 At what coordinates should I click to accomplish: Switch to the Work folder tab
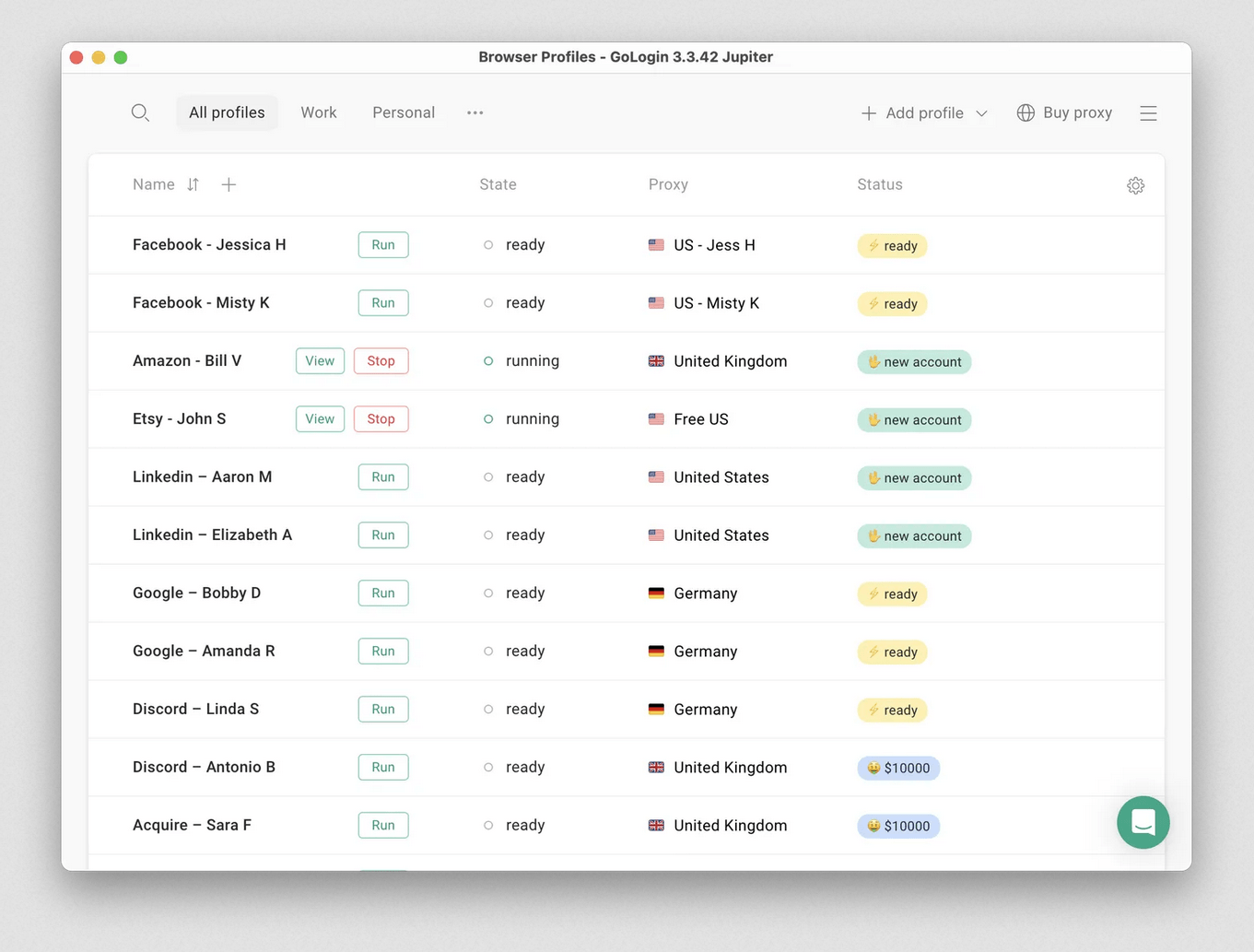[x=319, y=112]
